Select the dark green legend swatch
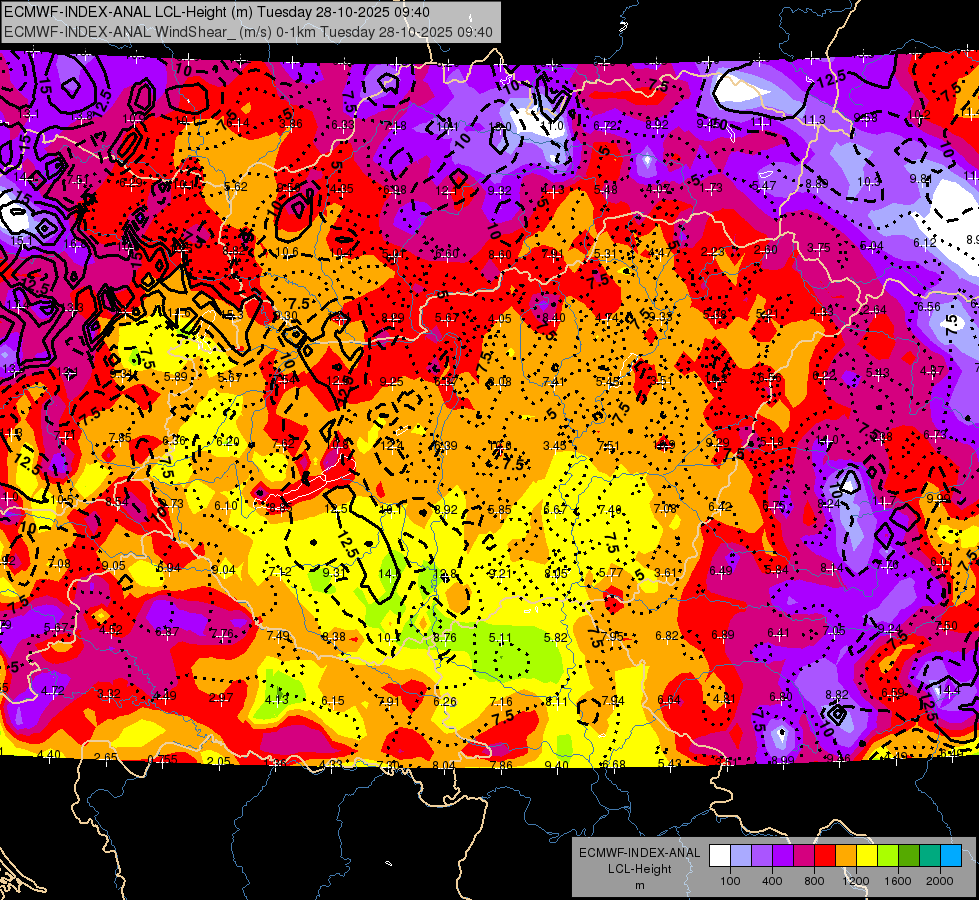 pos(909,856)
